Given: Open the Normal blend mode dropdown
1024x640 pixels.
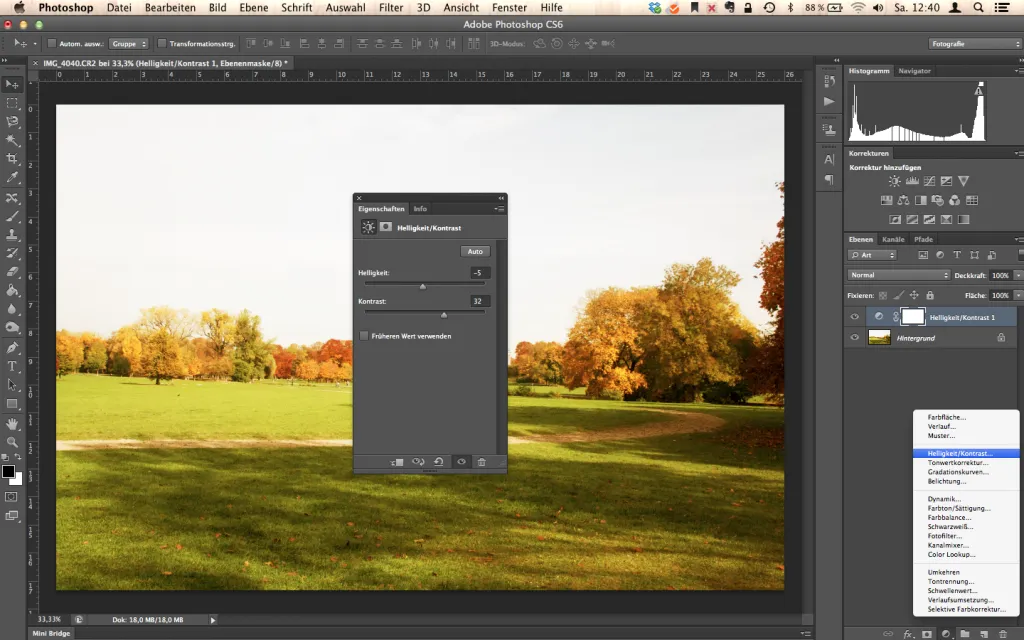Looking at the screenshot, I should (899, 275).
